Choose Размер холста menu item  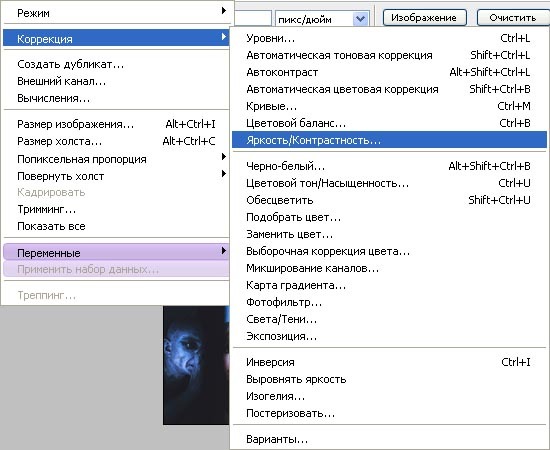pyautogui.click(x=116, y=141)
